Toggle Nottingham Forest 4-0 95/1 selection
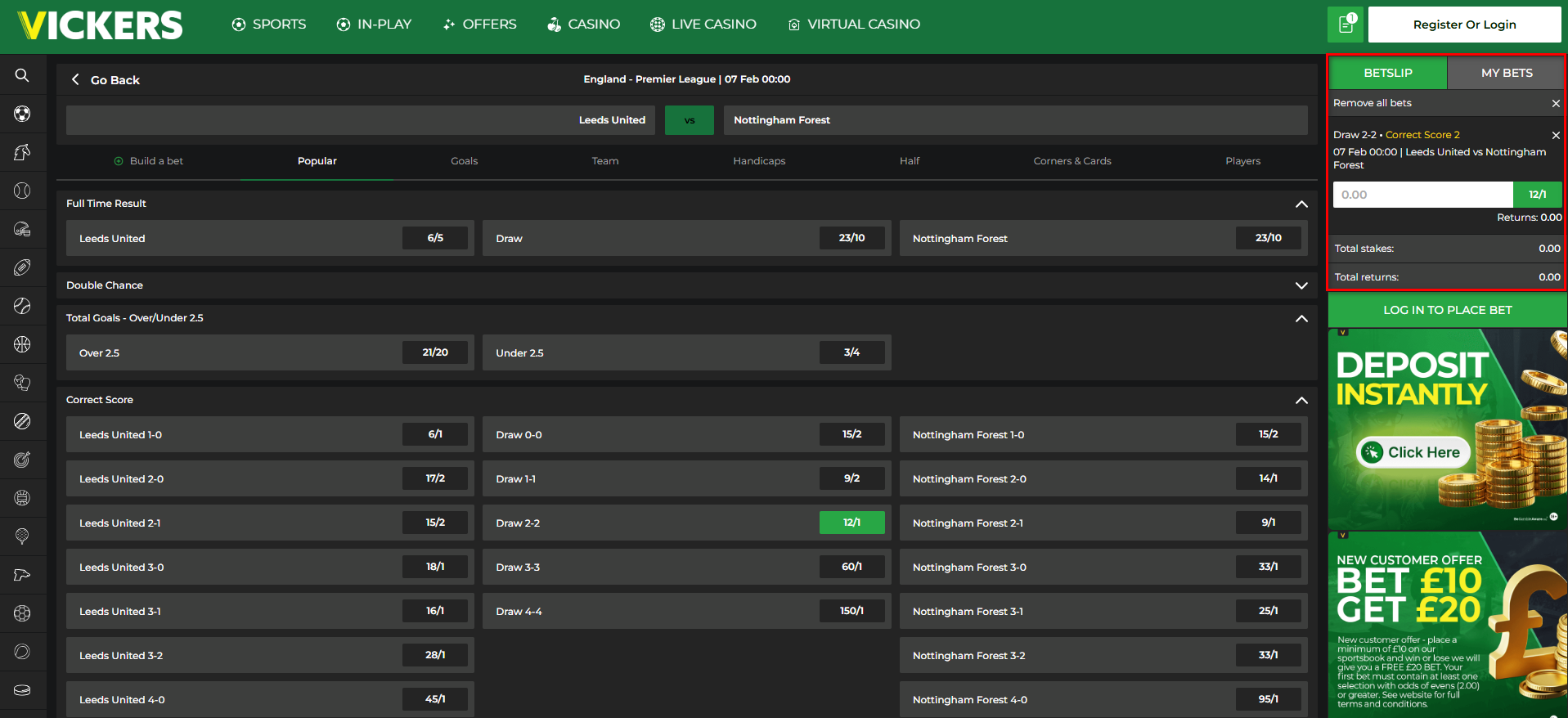The height and width of the screenshot is (718, 1568). coord(1268,699)
